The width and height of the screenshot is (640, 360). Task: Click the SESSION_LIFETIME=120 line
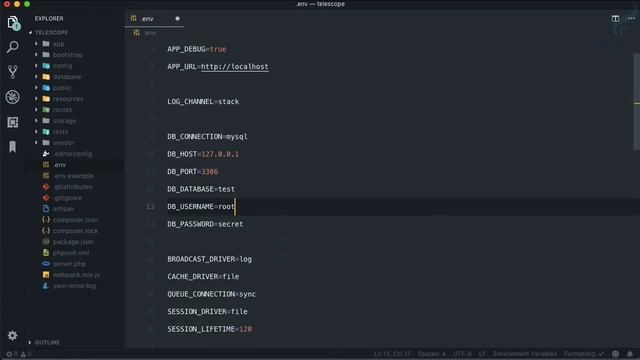[x=209, y=329]
